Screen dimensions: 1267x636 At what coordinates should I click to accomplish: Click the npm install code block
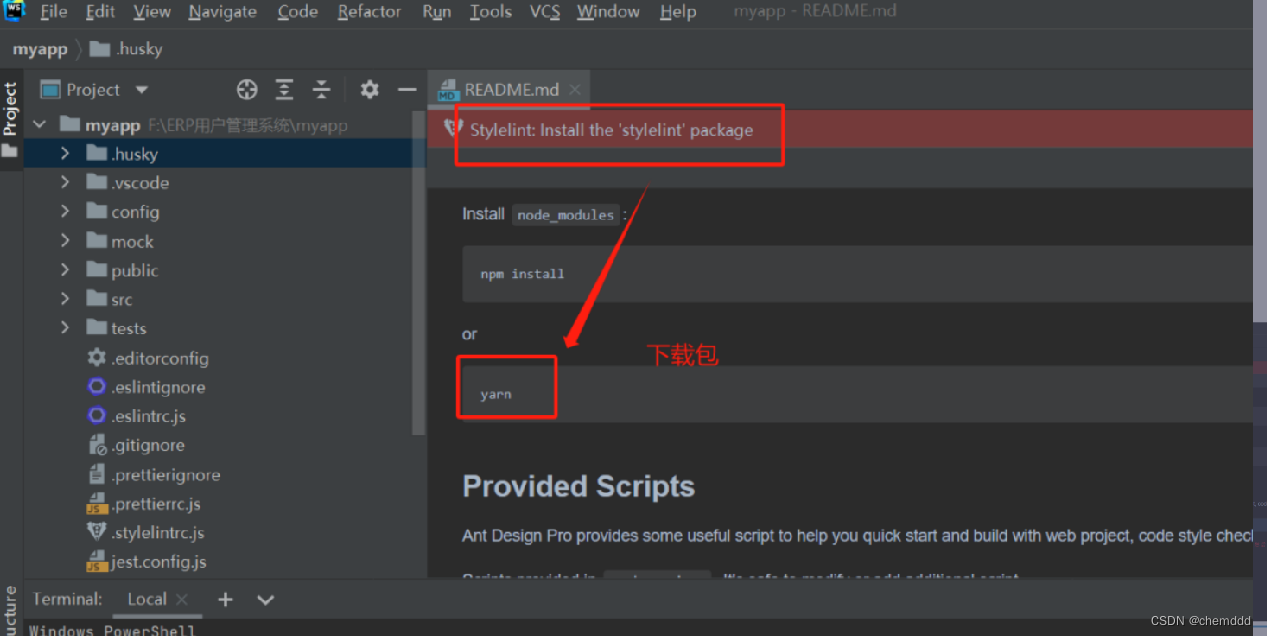(857, 274)
